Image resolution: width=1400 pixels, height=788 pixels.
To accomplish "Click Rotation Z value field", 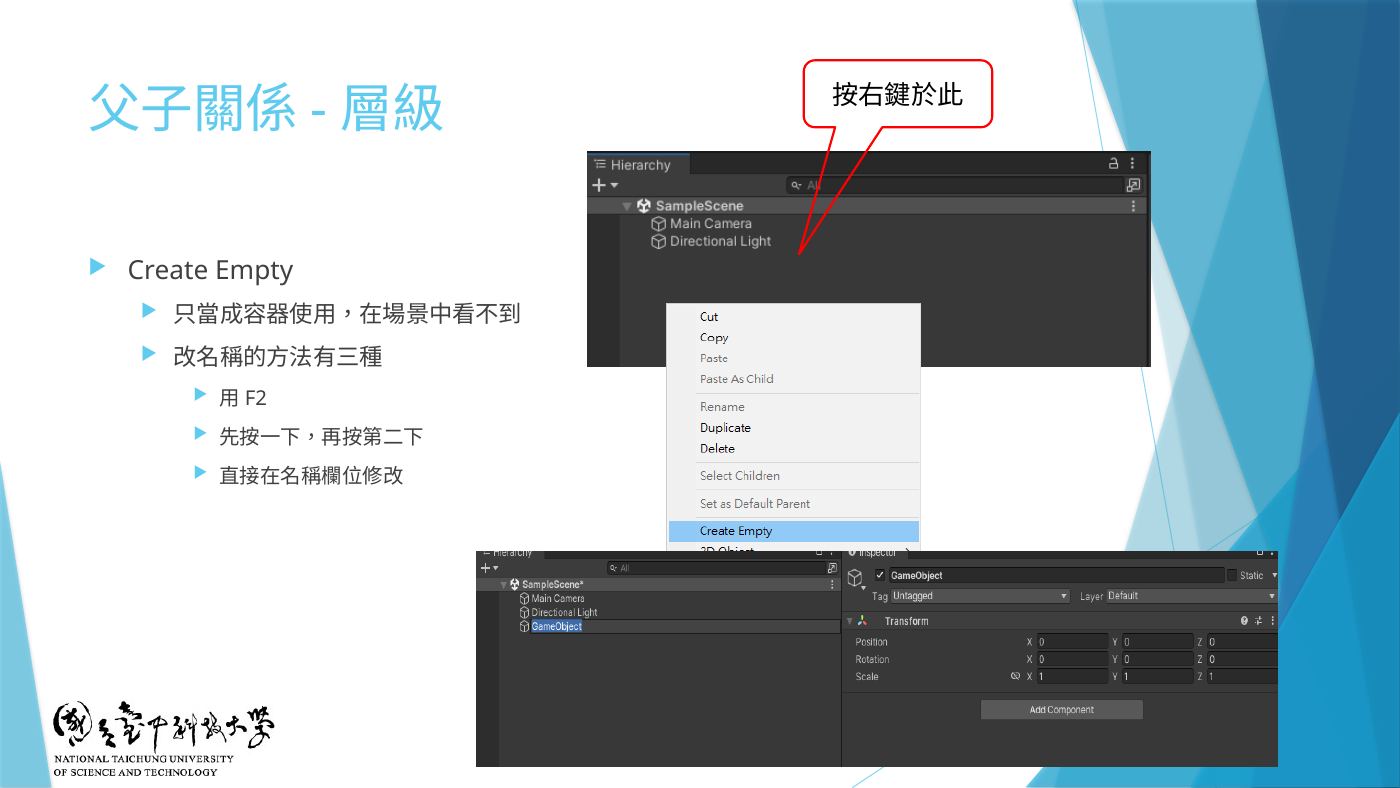I will (x=1242, y=660).
